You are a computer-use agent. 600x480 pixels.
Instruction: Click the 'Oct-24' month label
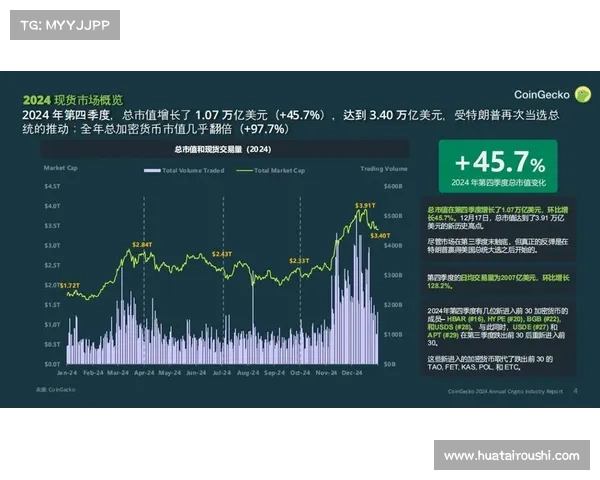pos(300,372)
